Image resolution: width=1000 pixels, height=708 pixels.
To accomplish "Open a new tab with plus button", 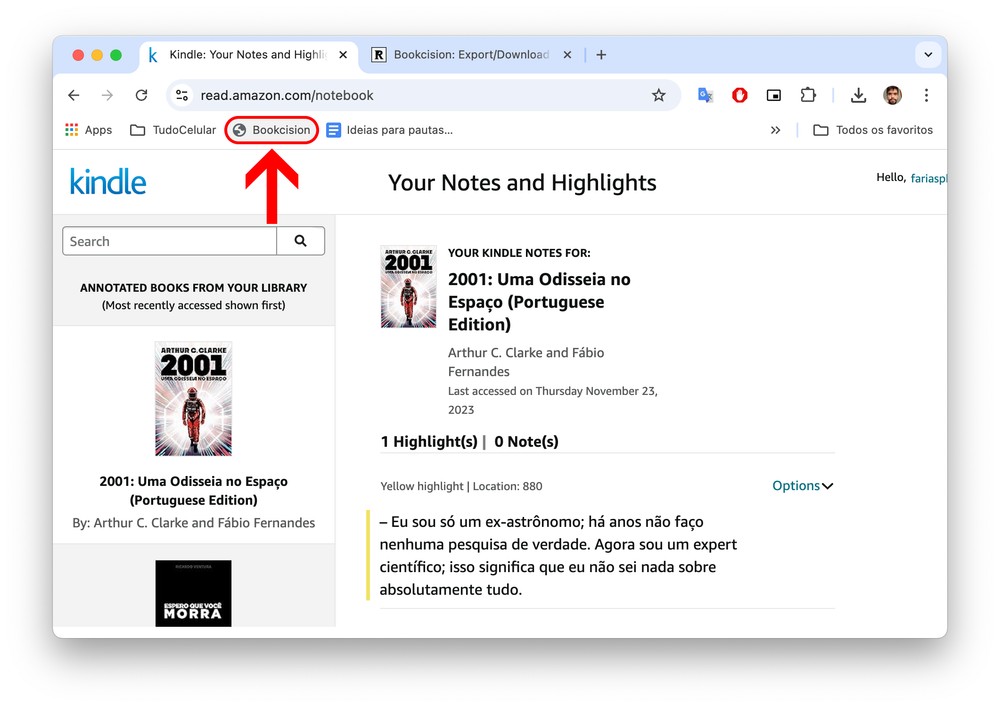I will (601, 55).
